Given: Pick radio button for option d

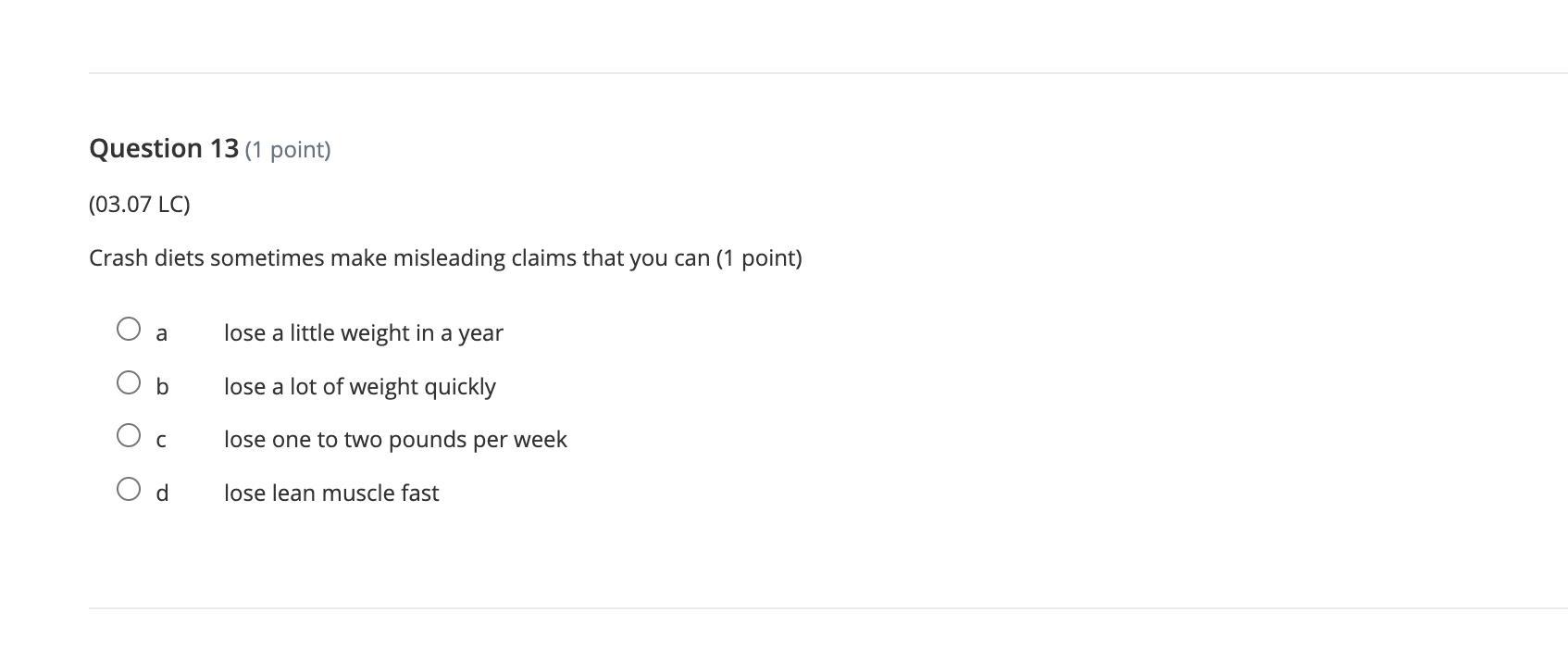Looking at the screenshot, I should [129, 489].
